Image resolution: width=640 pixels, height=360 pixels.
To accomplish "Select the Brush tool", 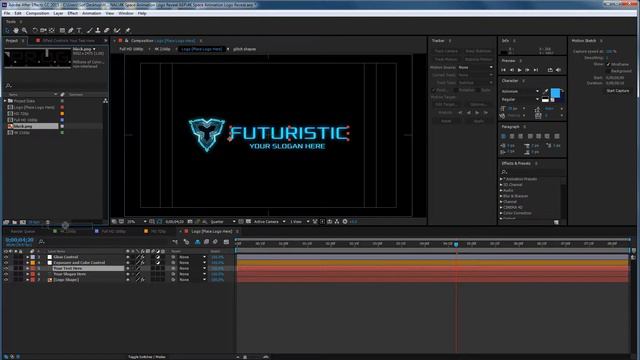I will point(89,30).
